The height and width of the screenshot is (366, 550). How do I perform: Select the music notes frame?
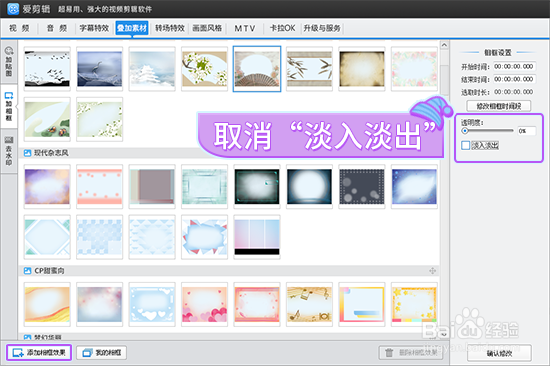[x=309, y=305]
